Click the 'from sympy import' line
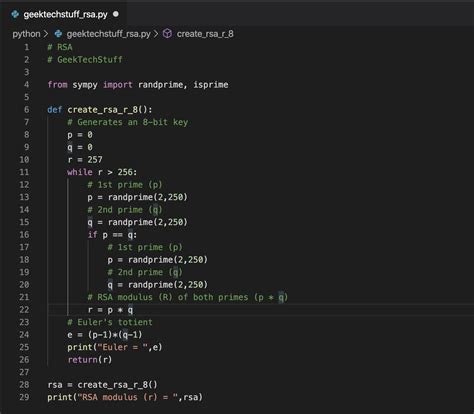 pyautogui.click(x=138, y=85)
